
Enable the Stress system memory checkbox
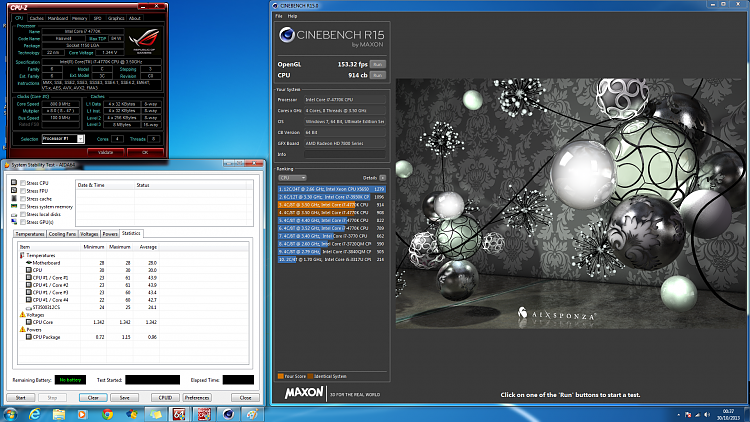click(22, 206)
